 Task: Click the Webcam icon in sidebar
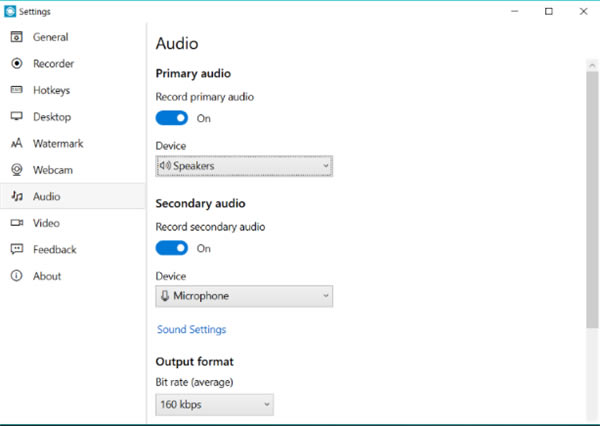point(16,170)
